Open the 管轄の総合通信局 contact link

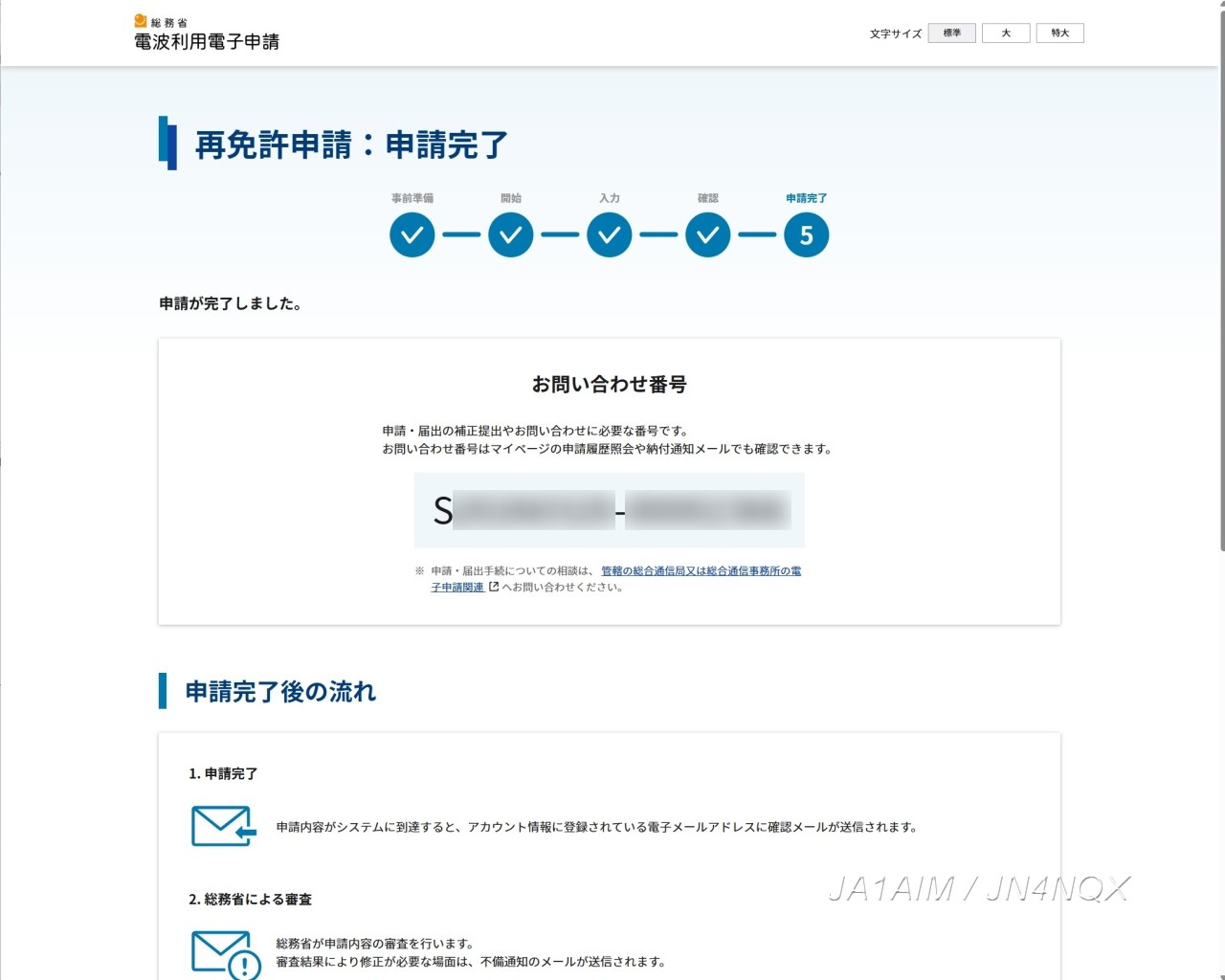point(701,571)
